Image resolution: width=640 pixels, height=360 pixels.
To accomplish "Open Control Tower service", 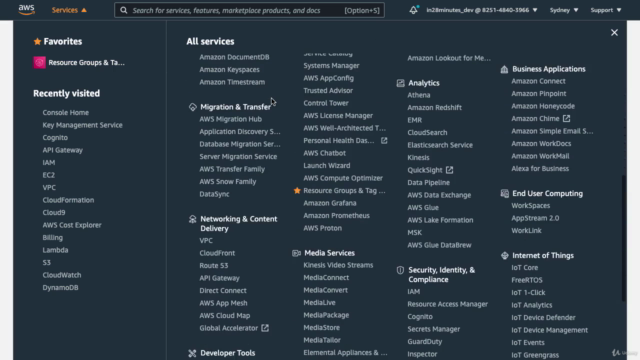I will (x=326, y=103).
